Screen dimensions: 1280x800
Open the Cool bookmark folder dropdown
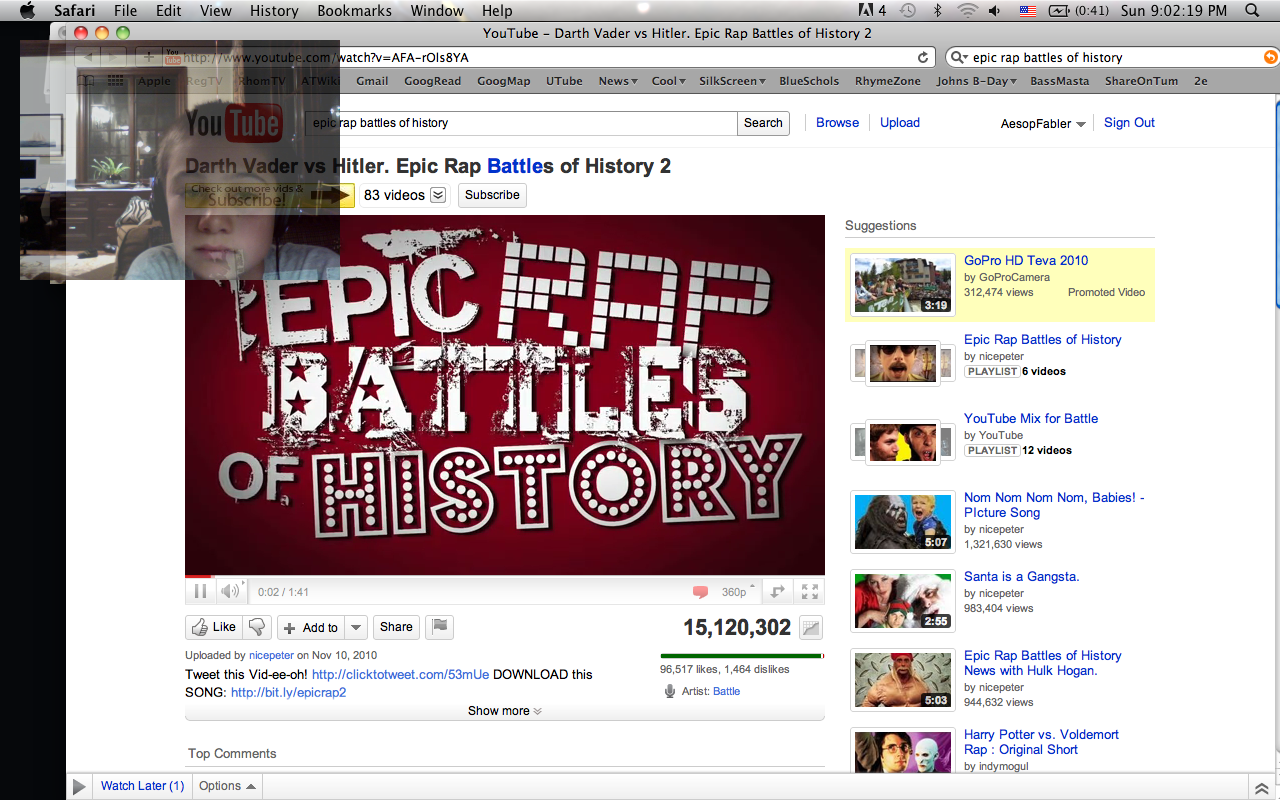tap(669, 81)
